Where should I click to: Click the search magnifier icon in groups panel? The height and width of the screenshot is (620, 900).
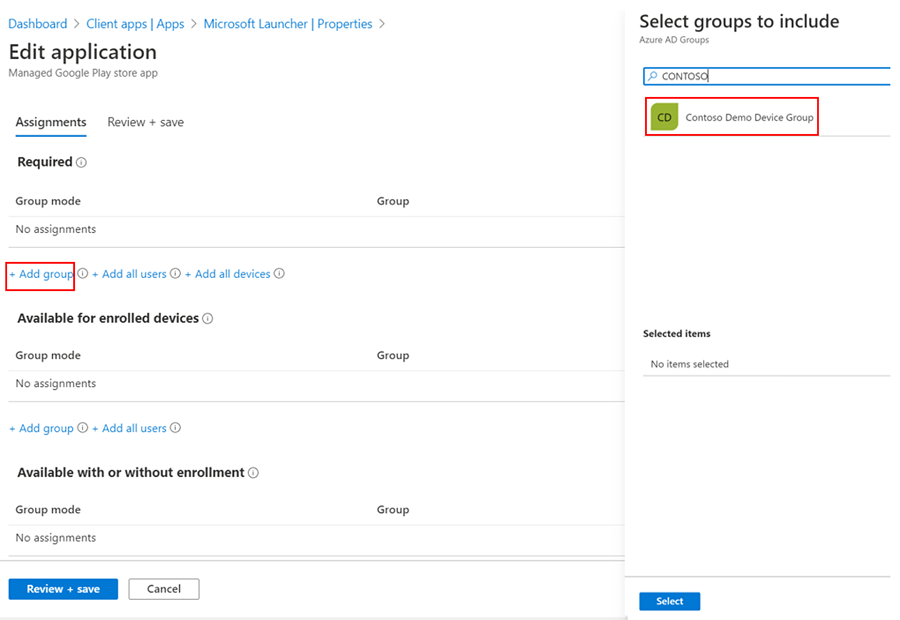coord(653,76)
